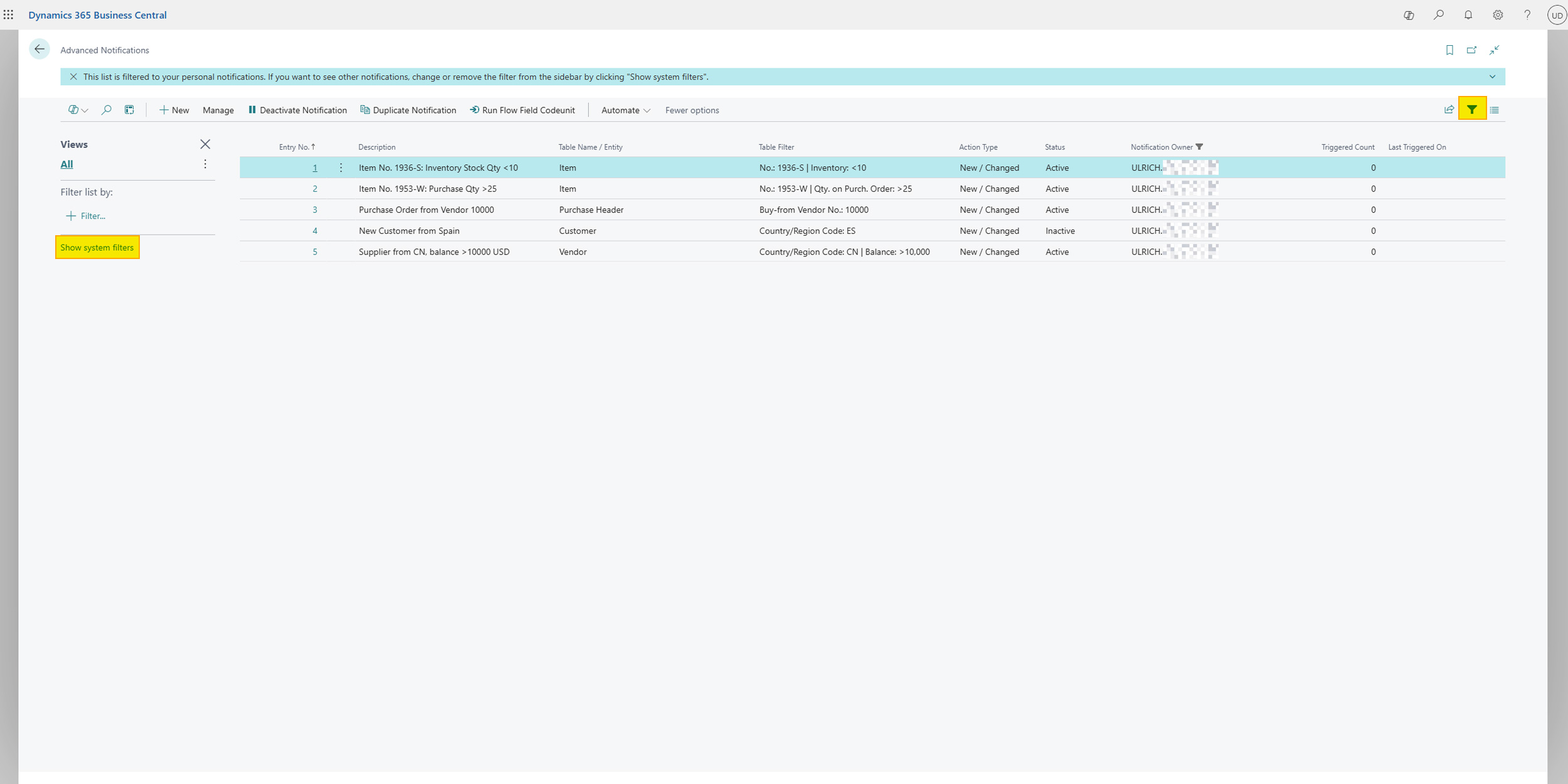Open entry number 3 link

click(x=315, y=209)
